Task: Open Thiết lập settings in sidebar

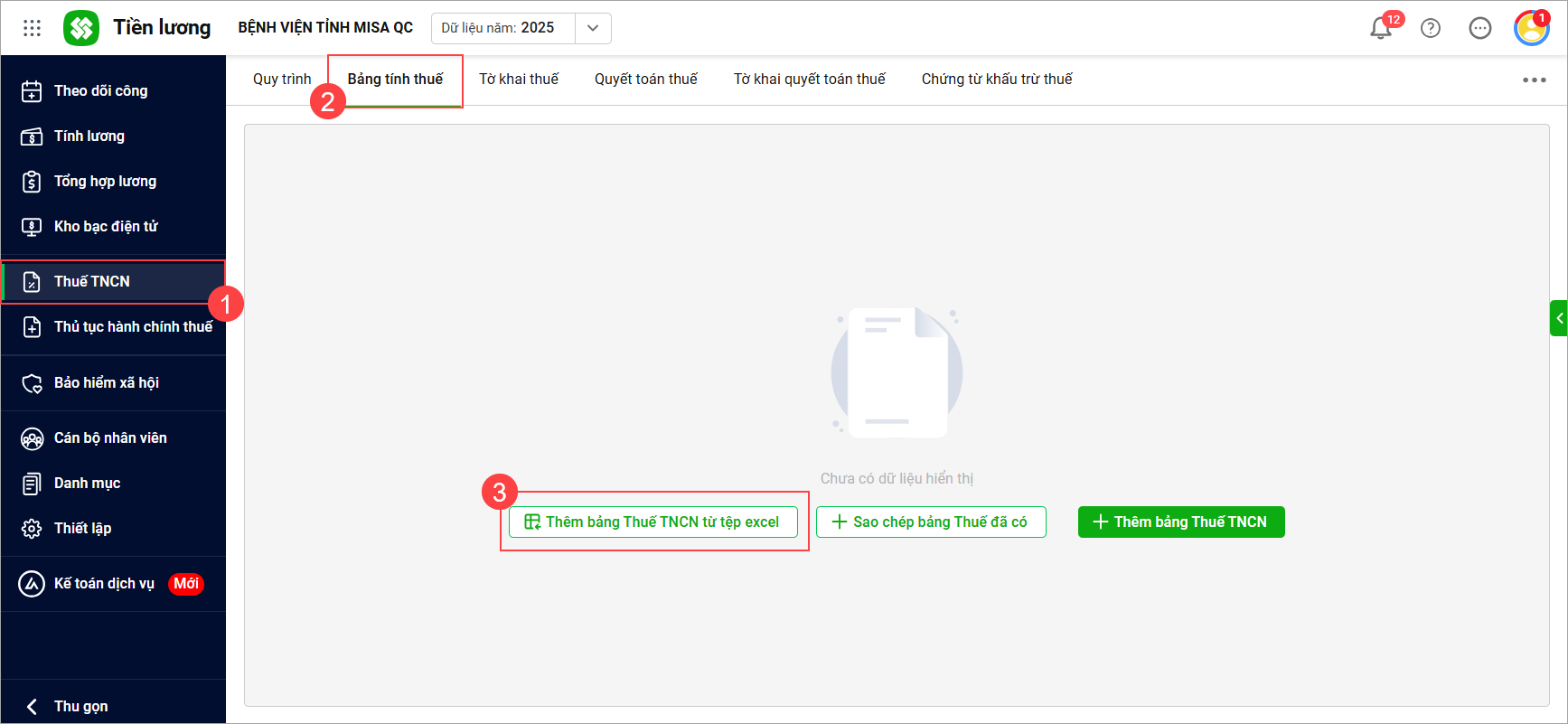Action: point(82,528)
